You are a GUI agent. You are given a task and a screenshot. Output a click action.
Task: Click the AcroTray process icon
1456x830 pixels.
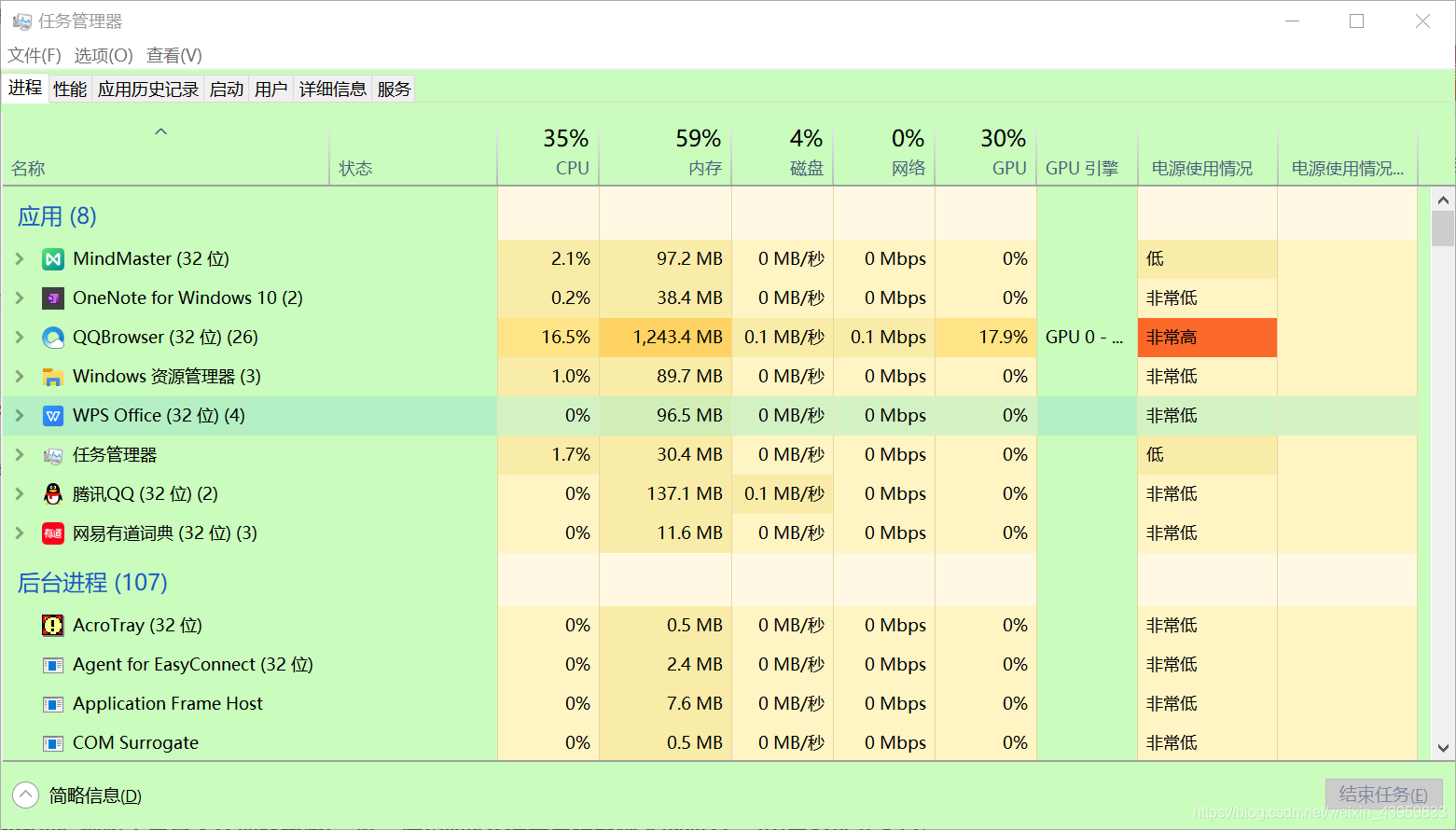click(53, 626)
